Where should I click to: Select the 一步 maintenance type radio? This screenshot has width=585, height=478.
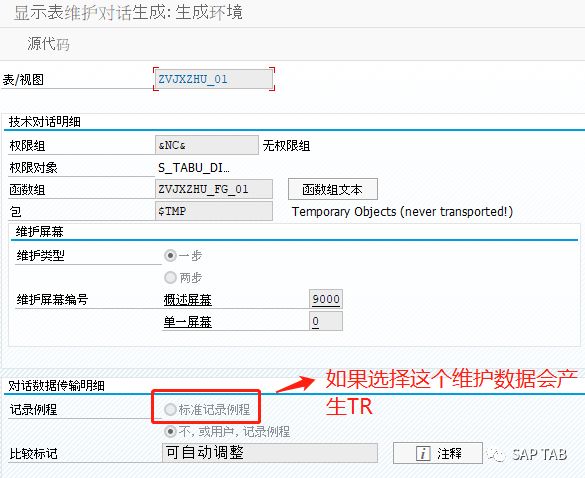point(171,256)
